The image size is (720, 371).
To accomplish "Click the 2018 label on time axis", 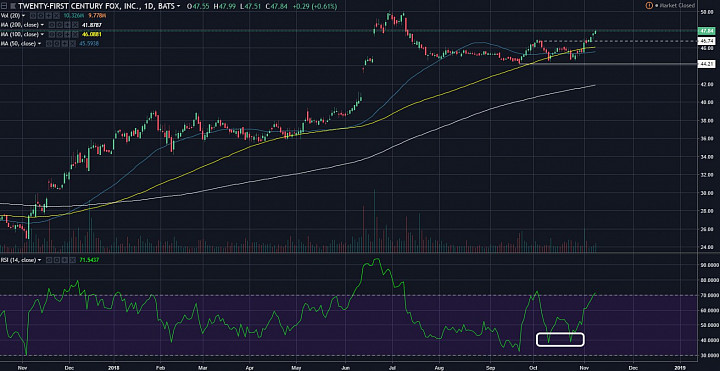I will (x=113, y=368).
